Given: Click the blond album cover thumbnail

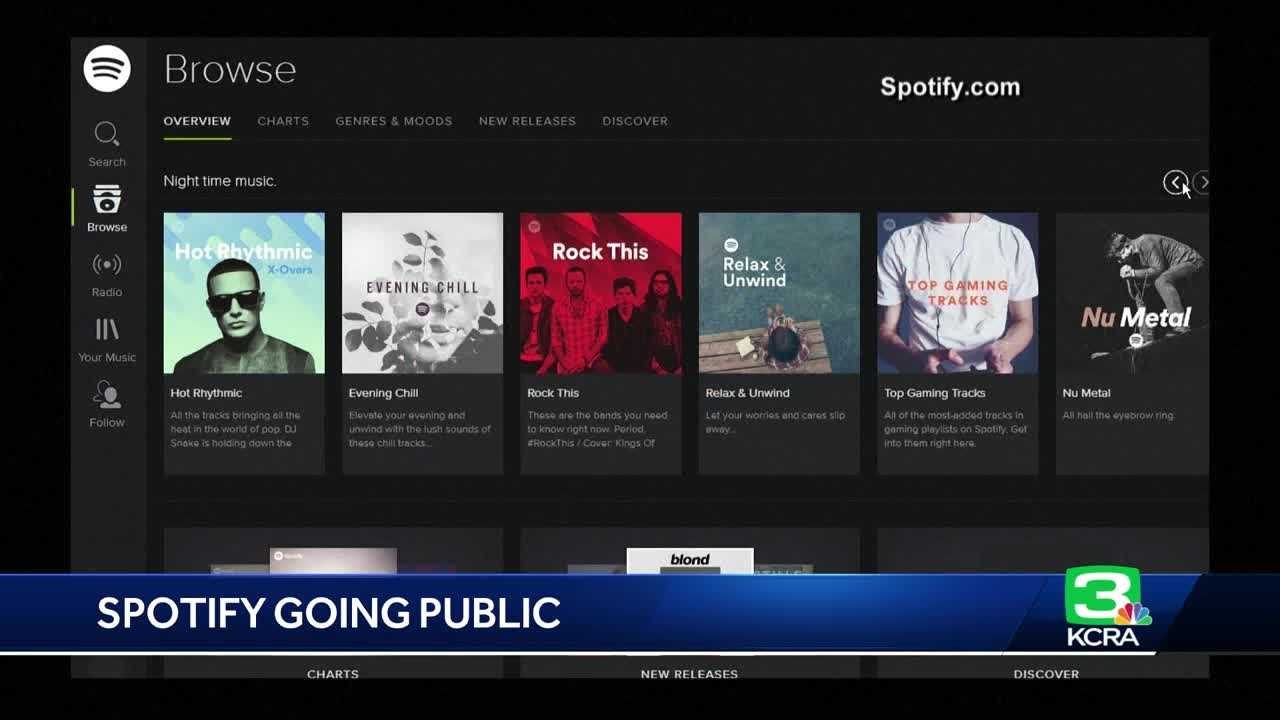Looking at the screenshot, I should tap(690, 561).
